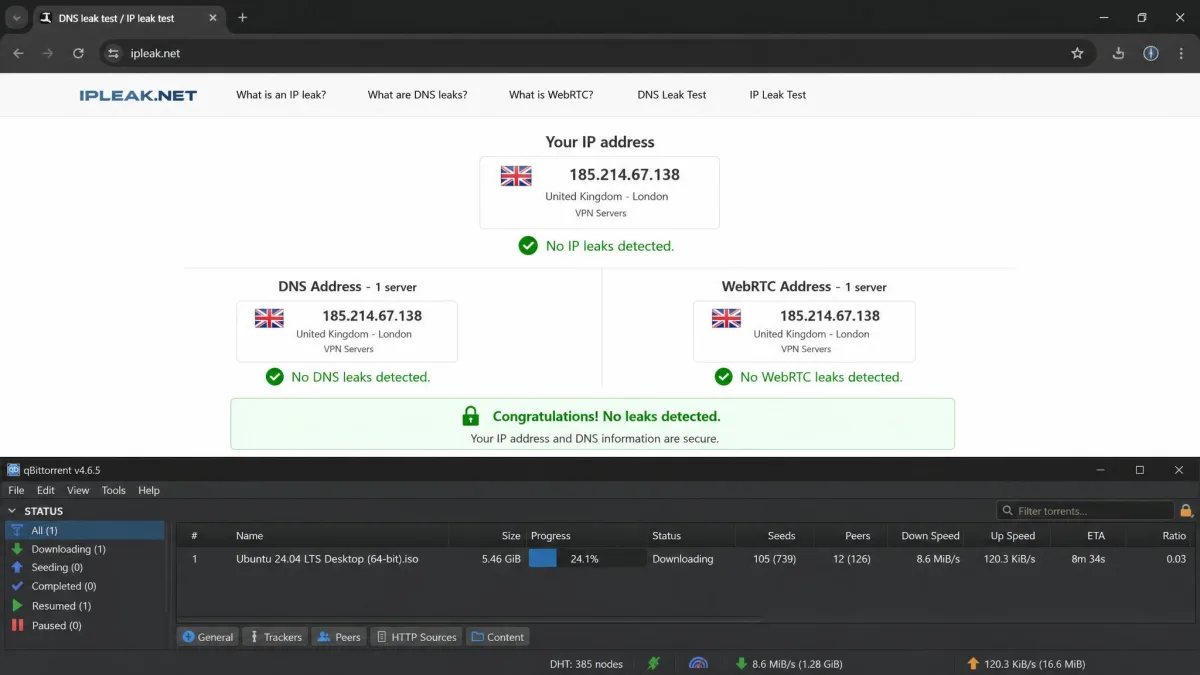This screenshot has width=1200, height=675.
Task: Bookmark this page with the star icon
Action: click(1077, 53)
